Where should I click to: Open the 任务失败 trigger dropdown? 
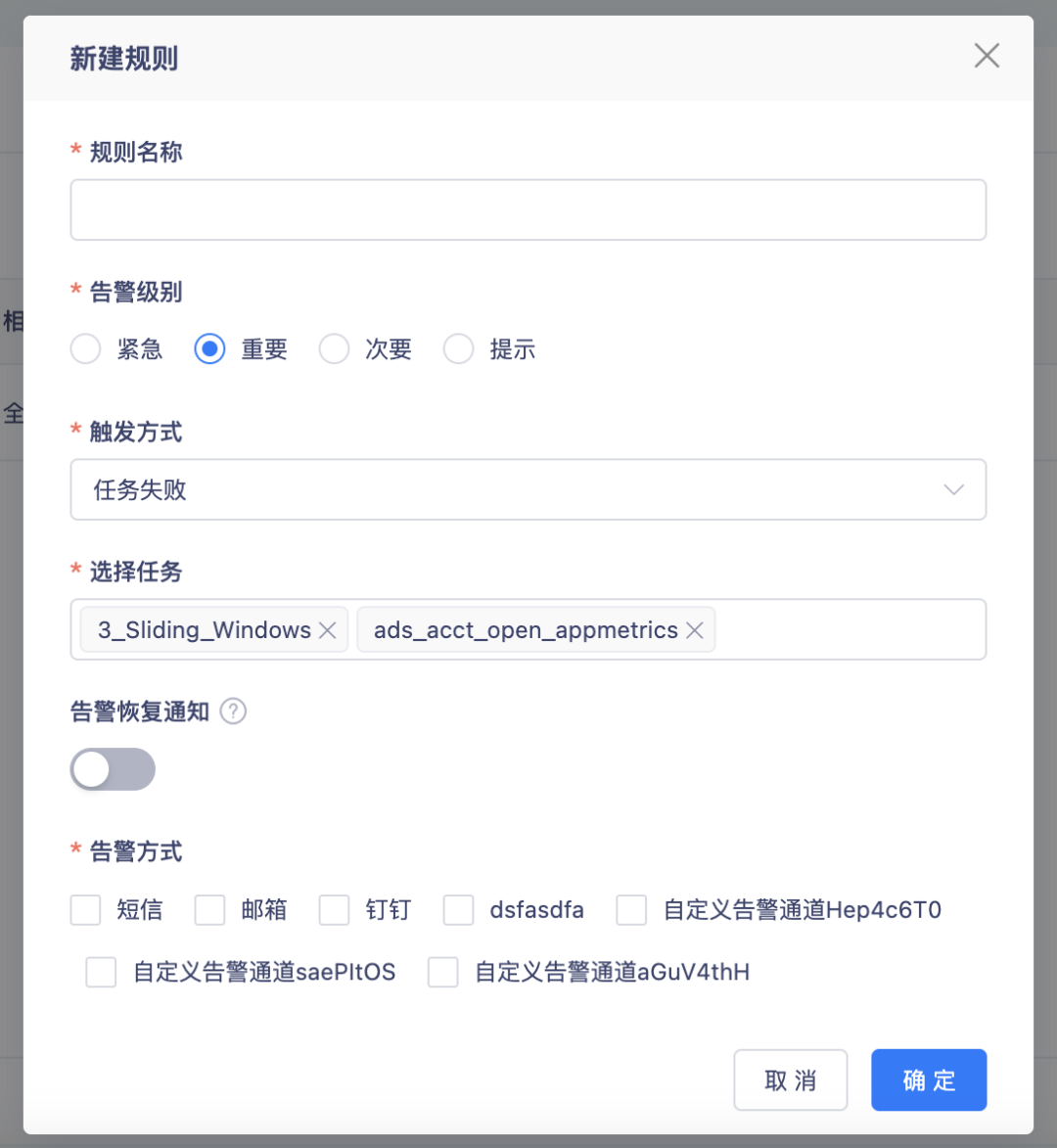pos(528,489)
